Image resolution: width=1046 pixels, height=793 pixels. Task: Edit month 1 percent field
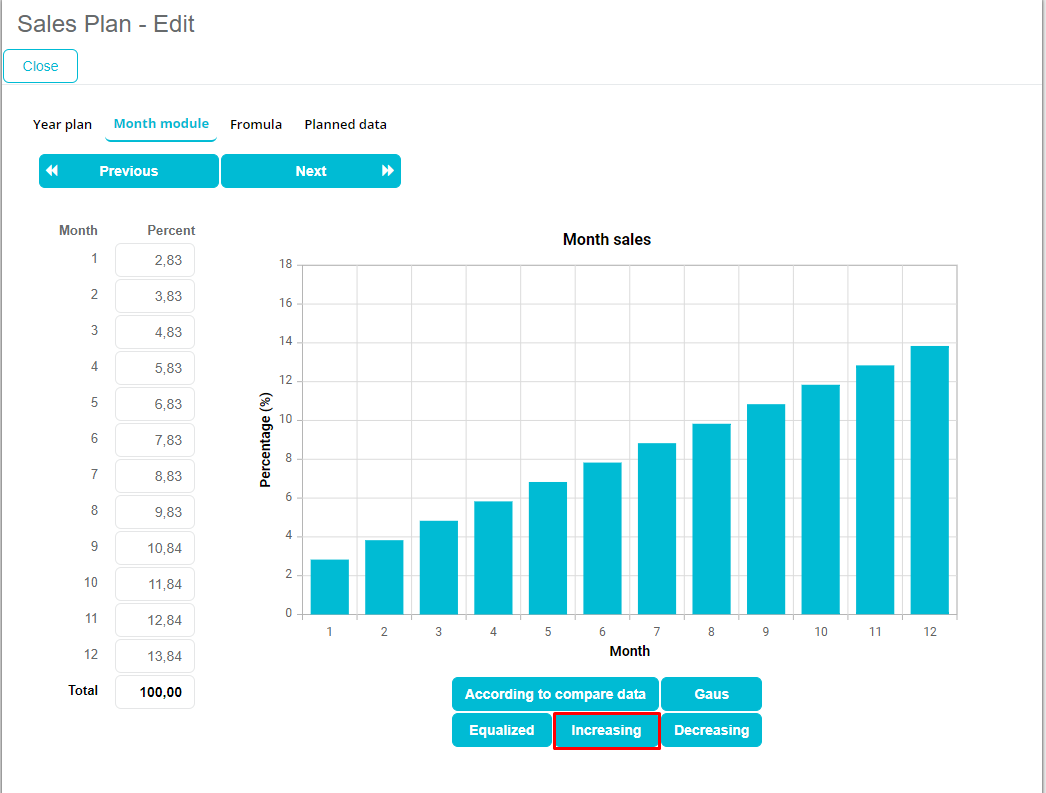tap(155, 260)
